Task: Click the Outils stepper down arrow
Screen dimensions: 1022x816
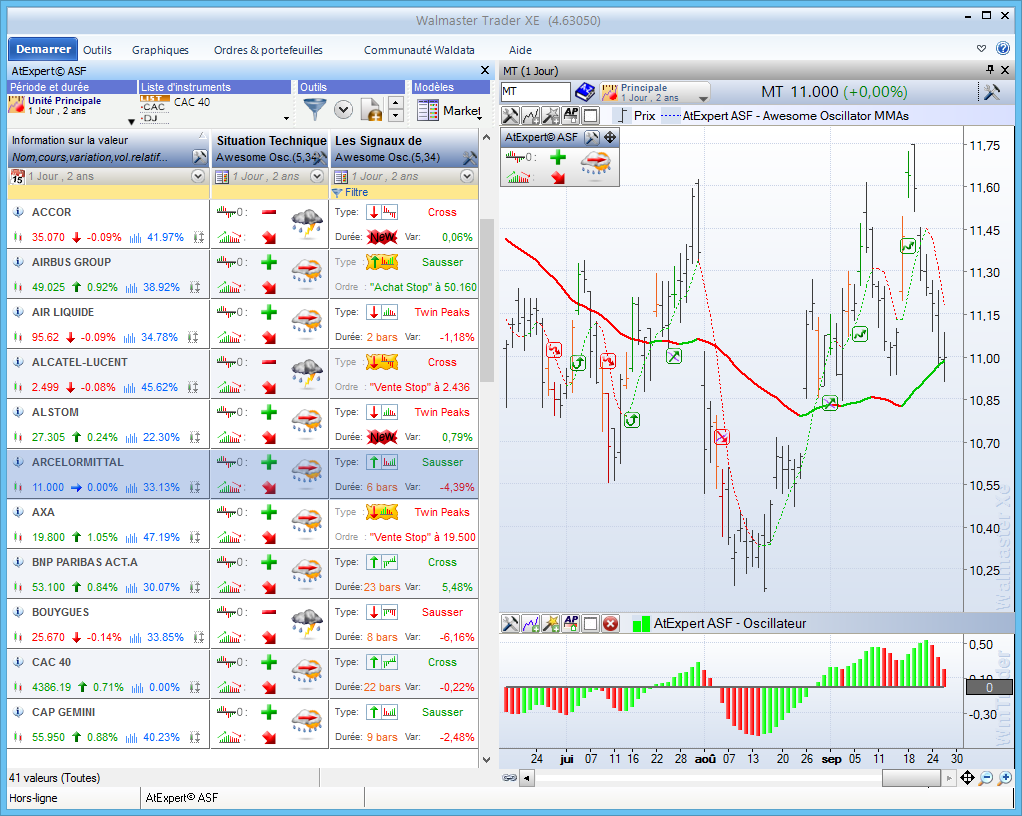Action: 395,116
